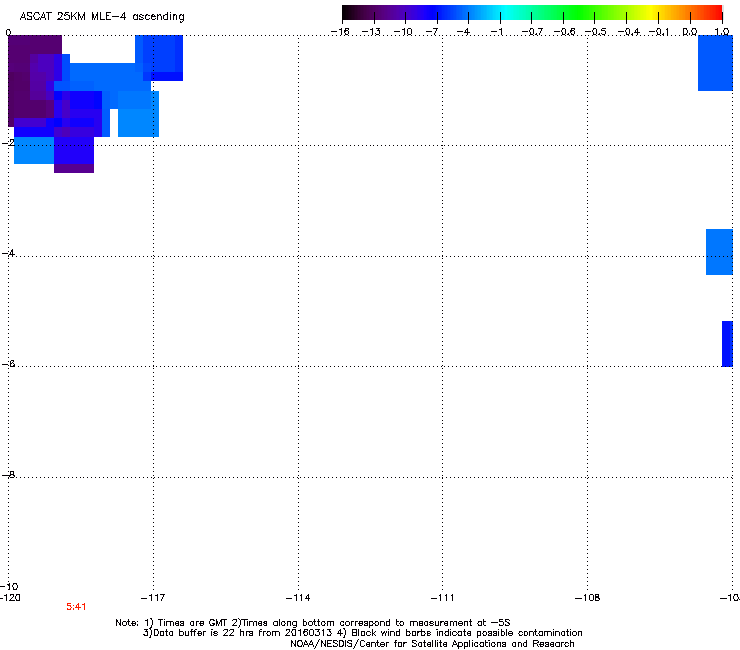Click the latitude axis label '-6'
The width and height of the screenshot is (740, 650).
[x=8, y=363]
